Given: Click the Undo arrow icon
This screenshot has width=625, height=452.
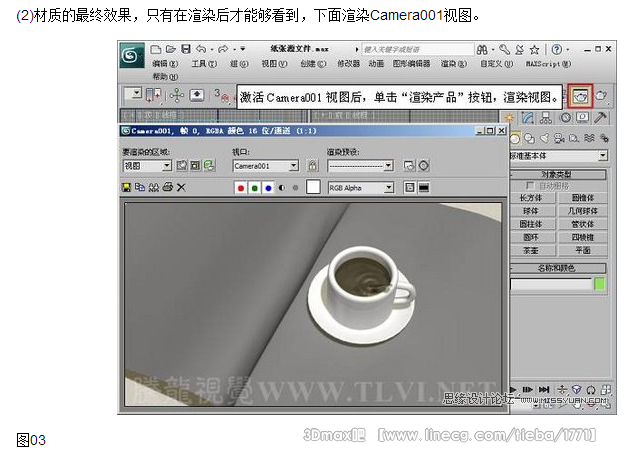Looking at the screenshot, I should tap(201, 49).
